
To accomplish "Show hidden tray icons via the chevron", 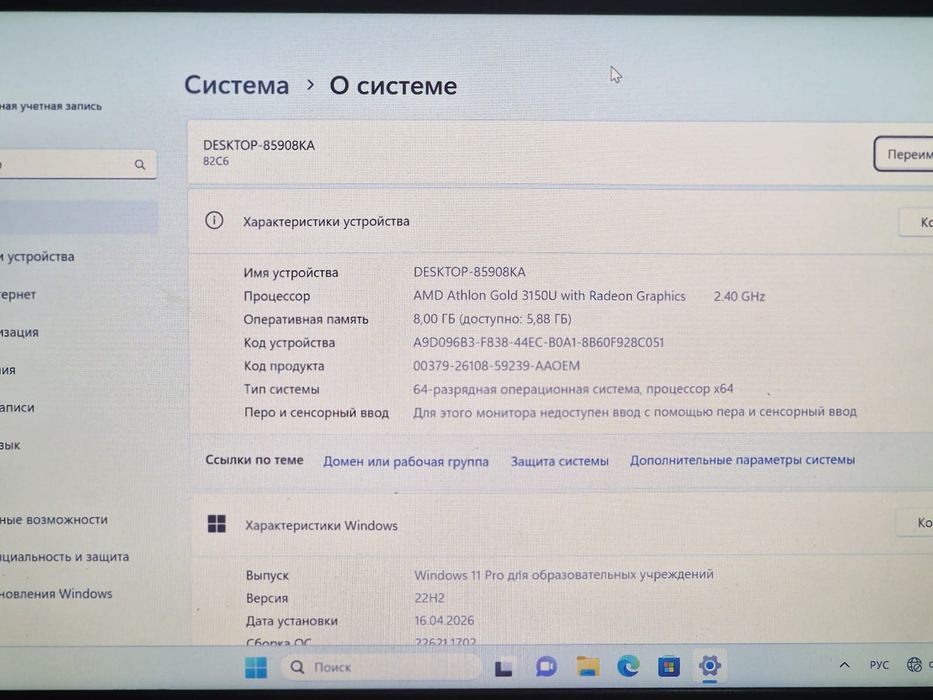I will pyautogui.click(x=844, y=665).
